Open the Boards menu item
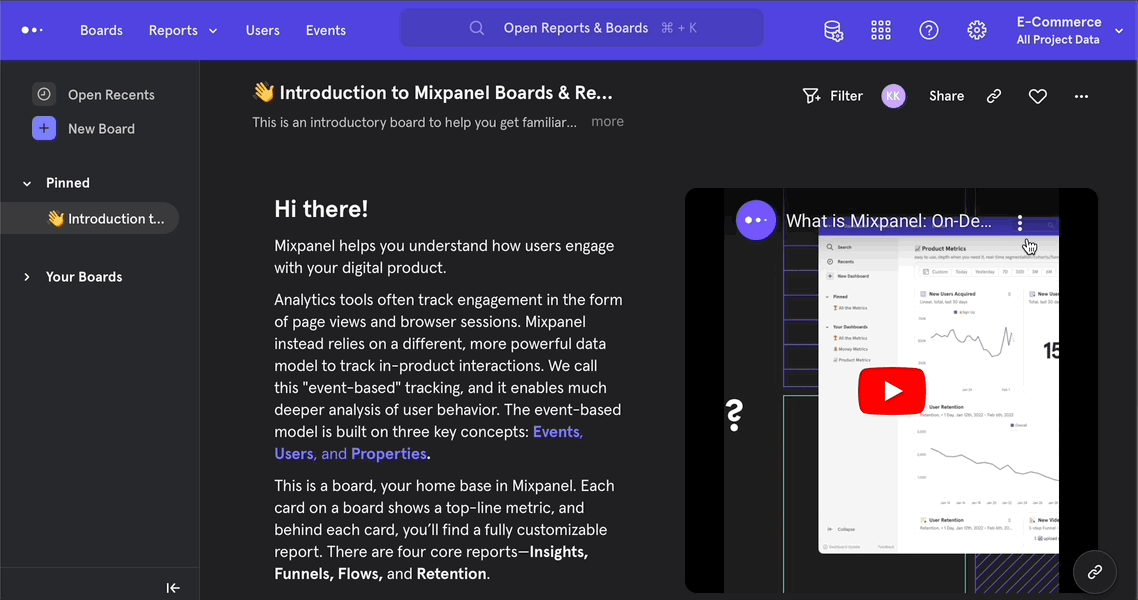The height and width of the screenshot is (600, 1138). 101,30
